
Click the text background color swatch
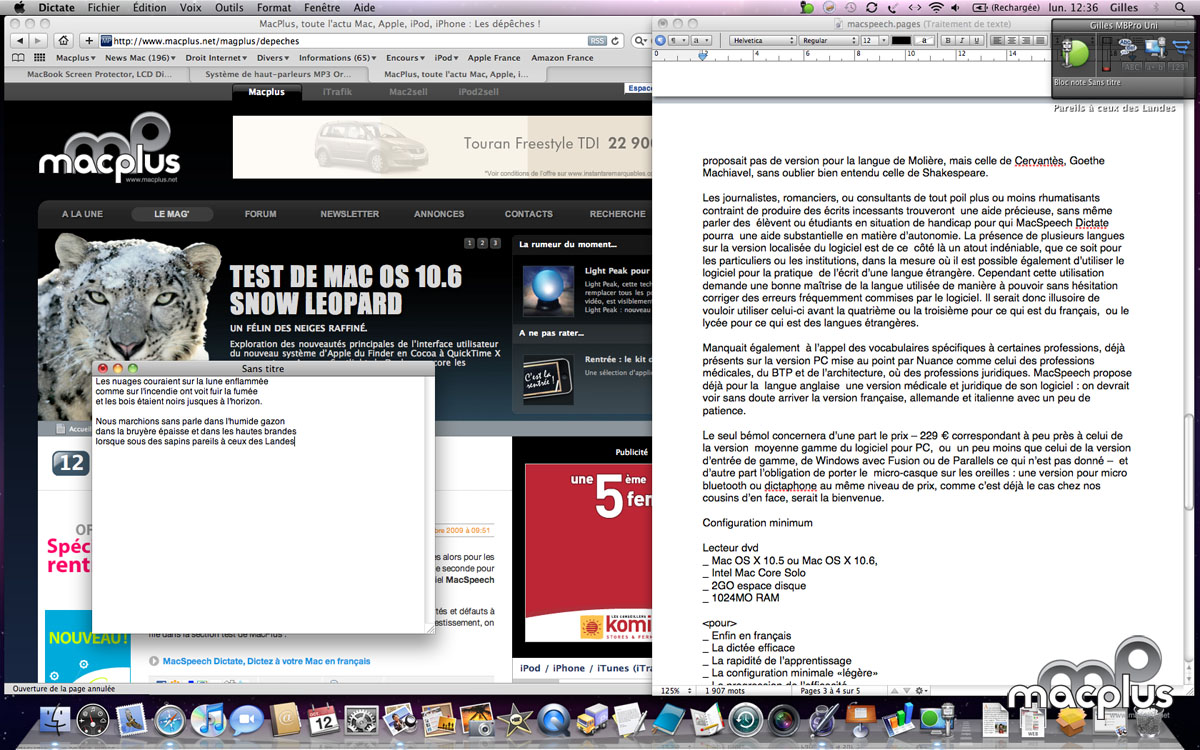(x=926, y=40)
